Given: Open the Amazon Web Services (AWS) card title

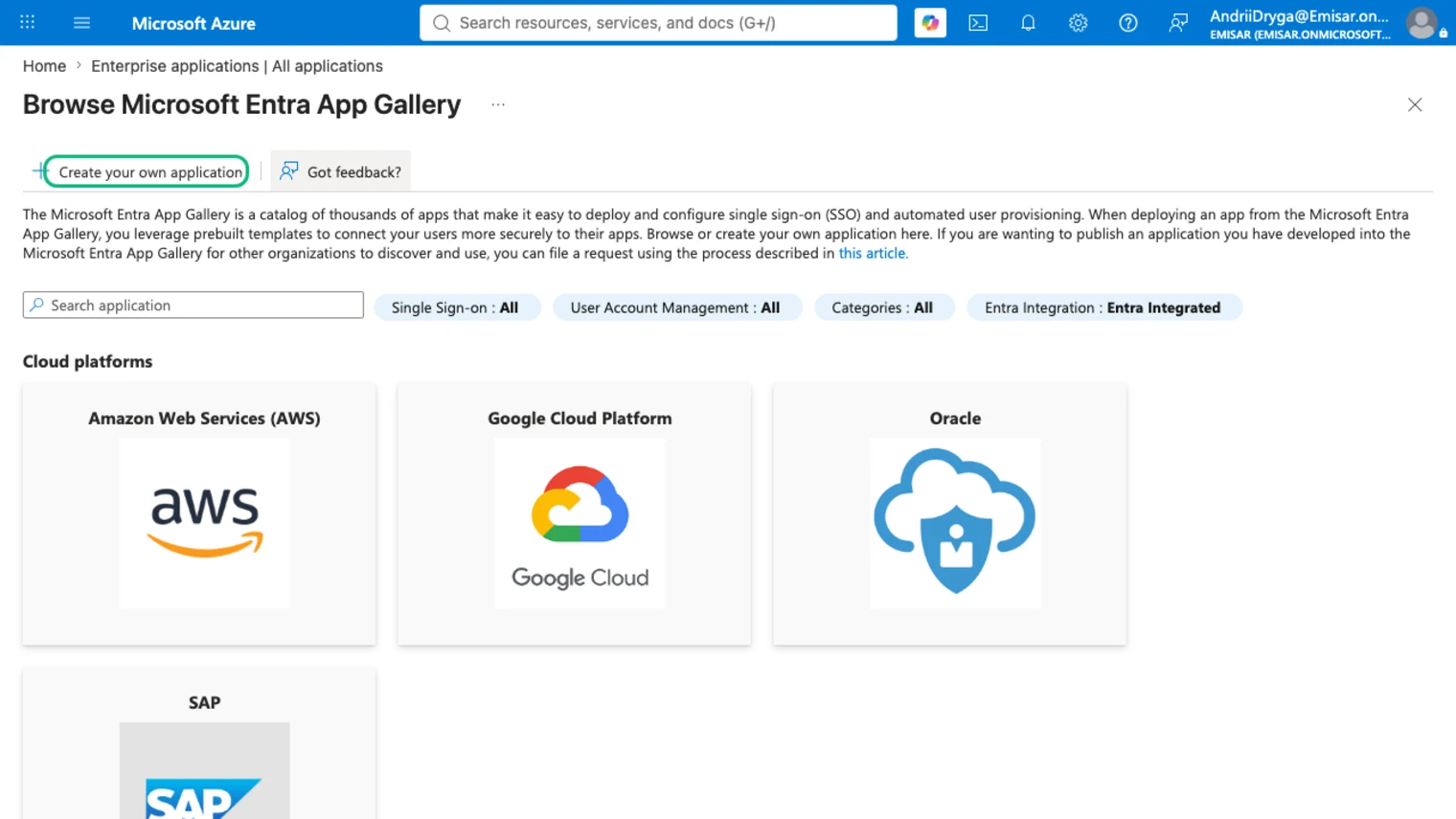Looking at the screenshot, I should 204,419.
